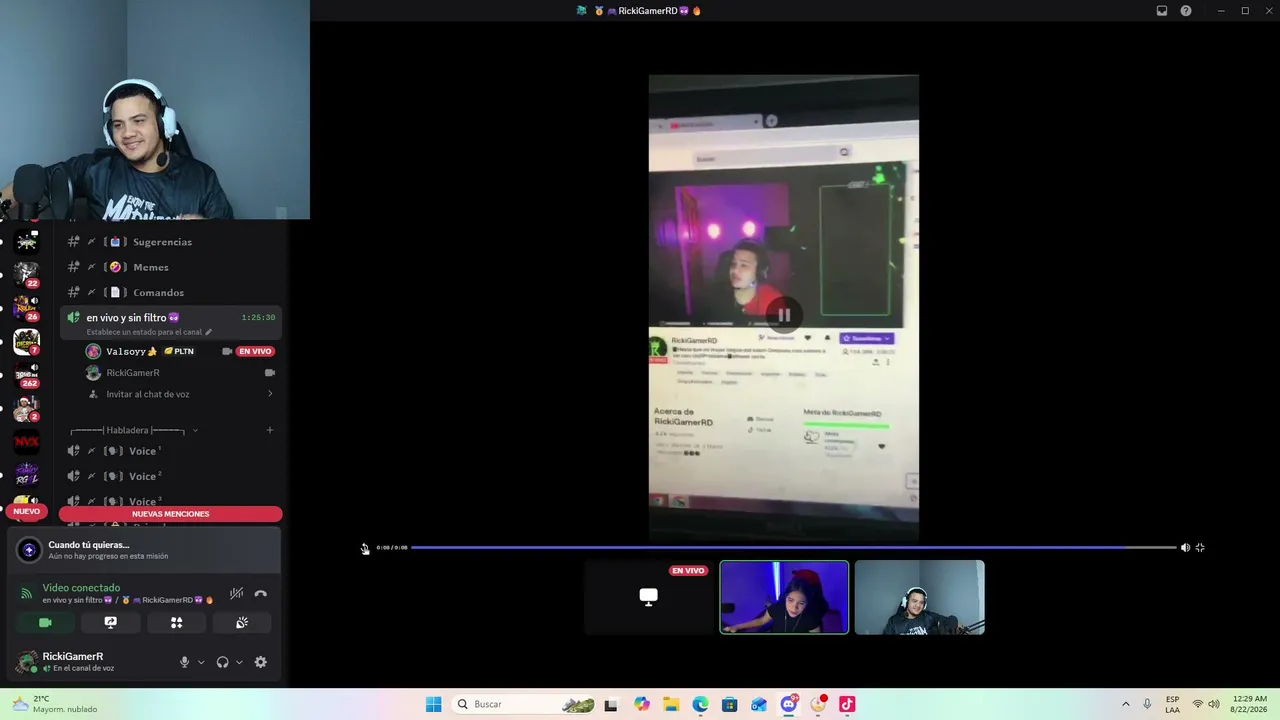Screen dimensions: 1280x720
Task: Launch Copilot from the taskbar
Action: coord(642,704)
